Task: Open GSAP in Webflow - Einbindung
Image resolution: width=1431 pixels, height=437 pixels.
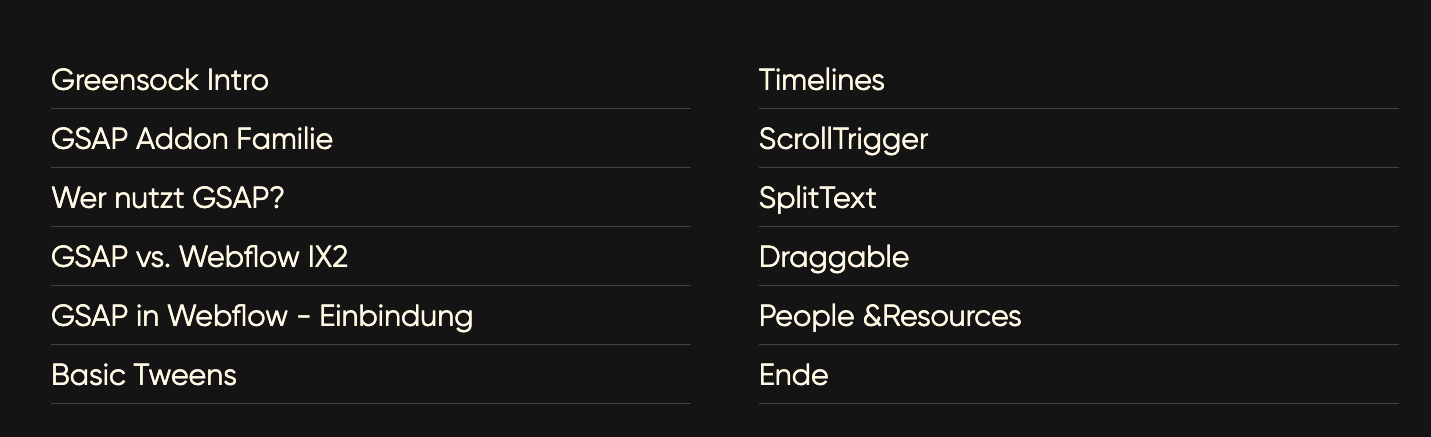Action: (x=370, y=316)
